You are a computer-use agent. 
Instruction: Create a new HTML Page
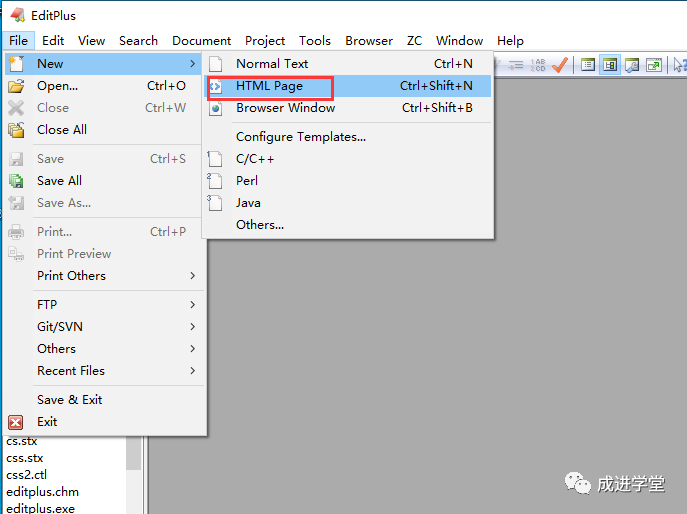[x=348, y=86]
